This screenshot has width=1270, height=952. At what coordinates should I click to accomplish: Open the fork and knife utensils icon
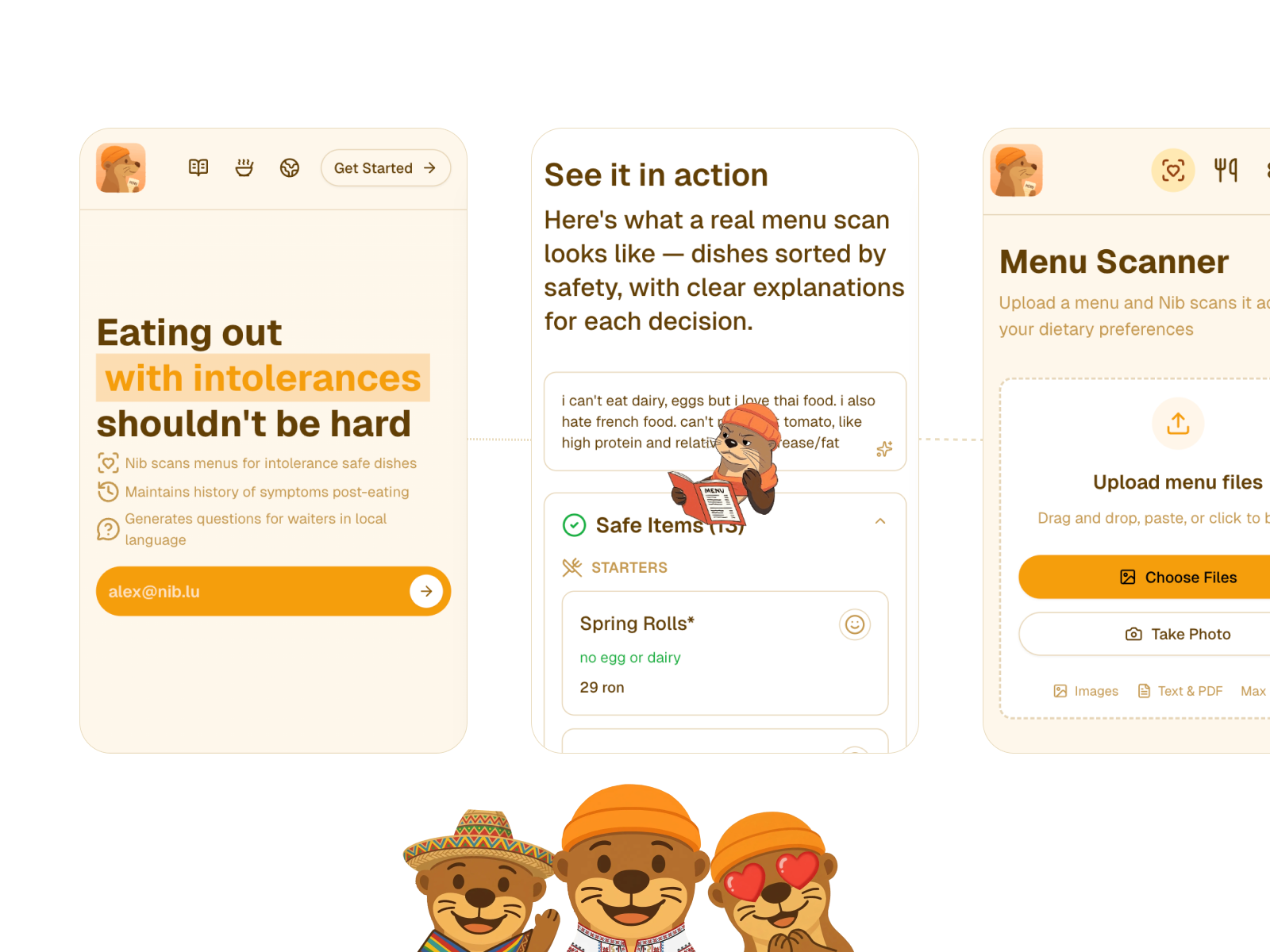click(1226, 170)
